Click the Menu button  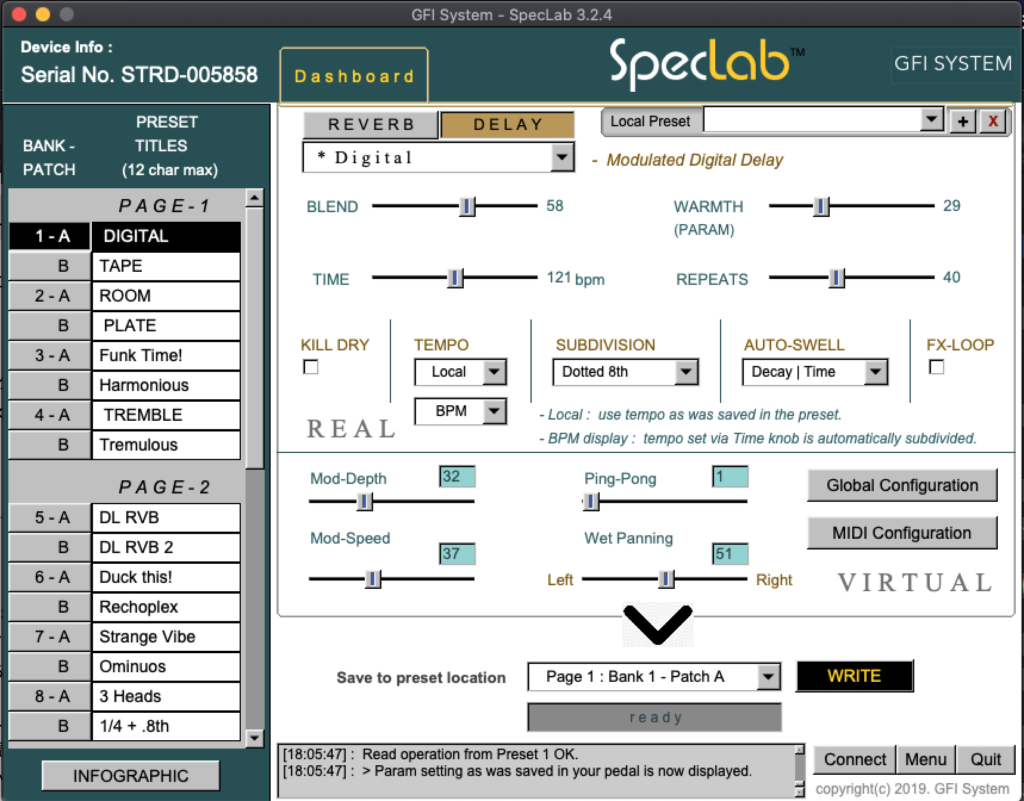coord(925,759)
